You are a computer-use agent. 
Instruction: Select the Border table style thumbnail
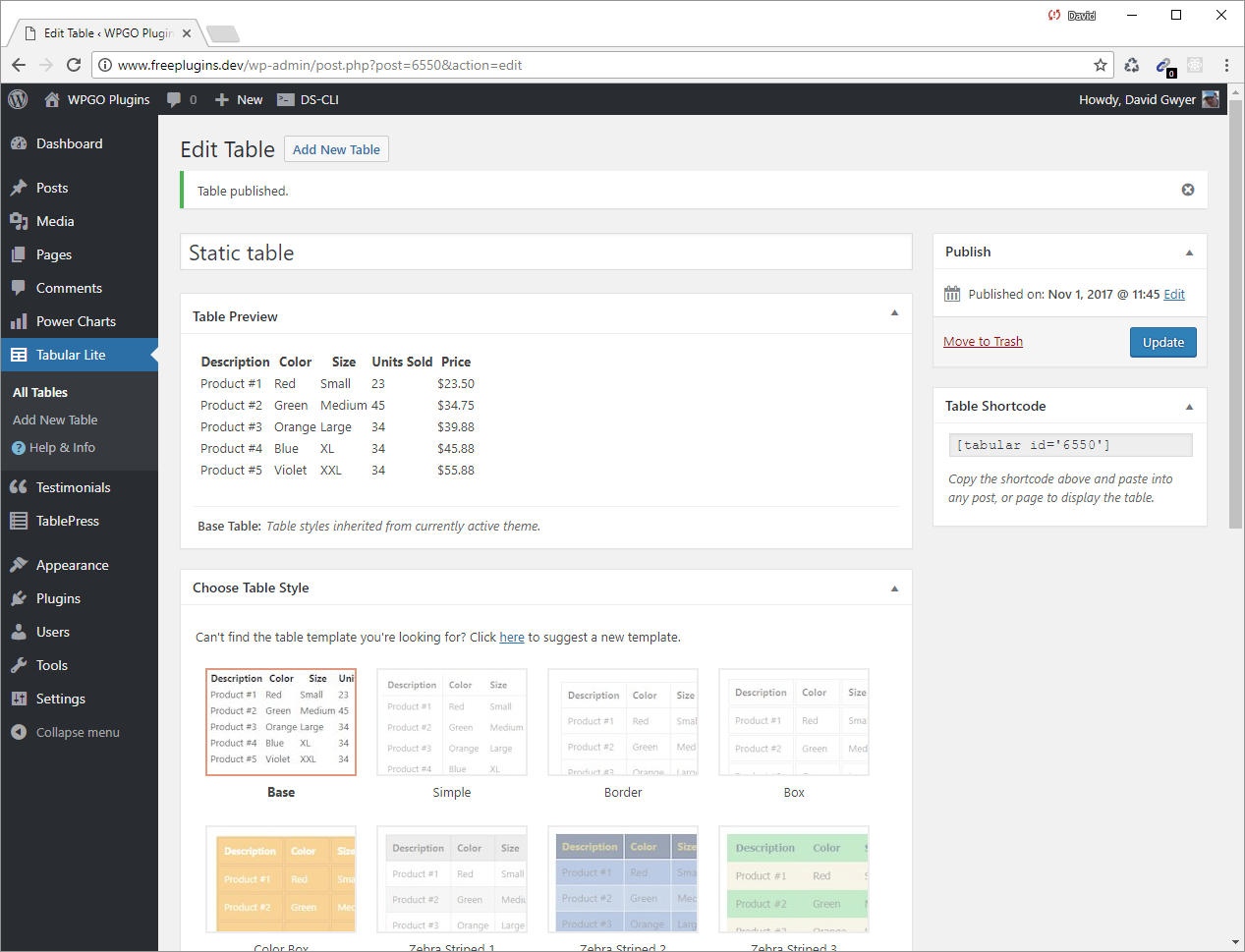click(623, 722)
